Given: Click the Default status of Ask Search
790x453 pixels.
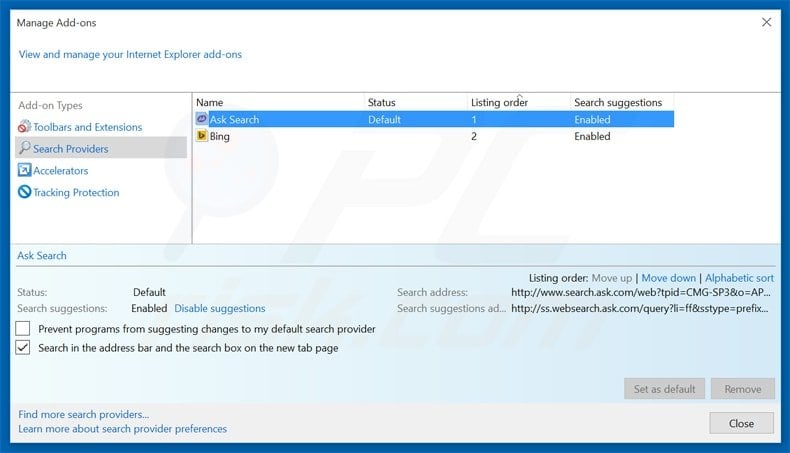Looking at the screenshot, I should tap(384, 119).
